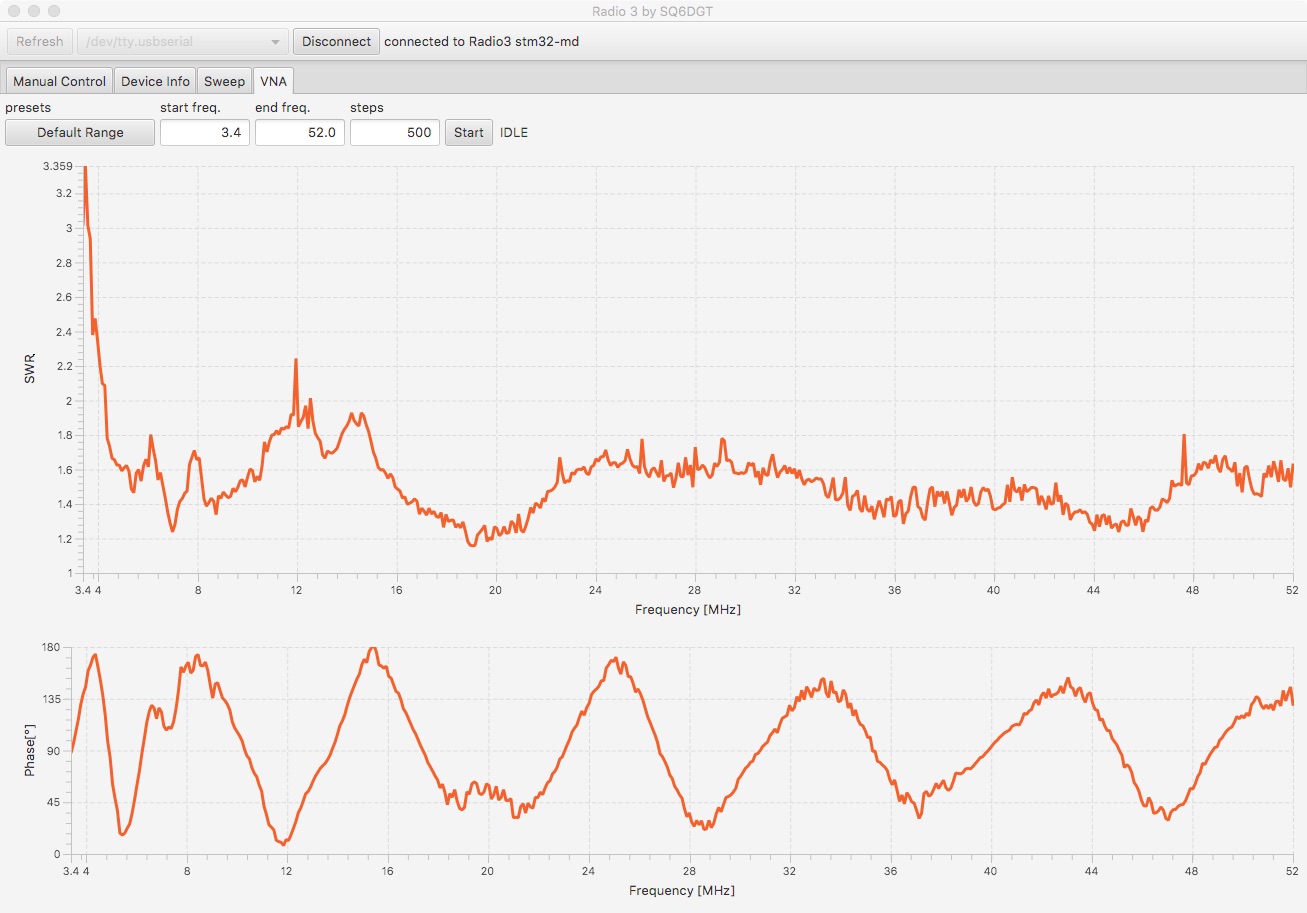Open the /dev/tty.usbserial port dropdown
The height and width of the screenshot is (913, 1307).
click(x=182, y=41)
